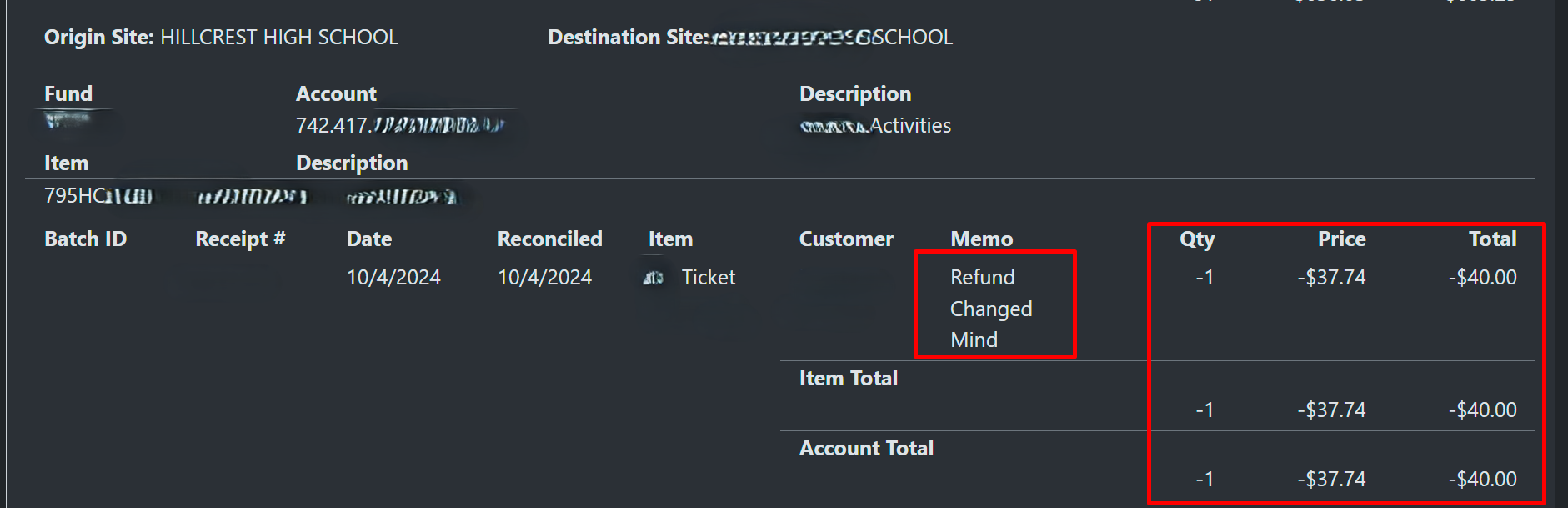The width and height of the screenshot is (1568, 508).
Task: Select the Ticket item text
Action: pyautogui.click(x=709, y=278)
